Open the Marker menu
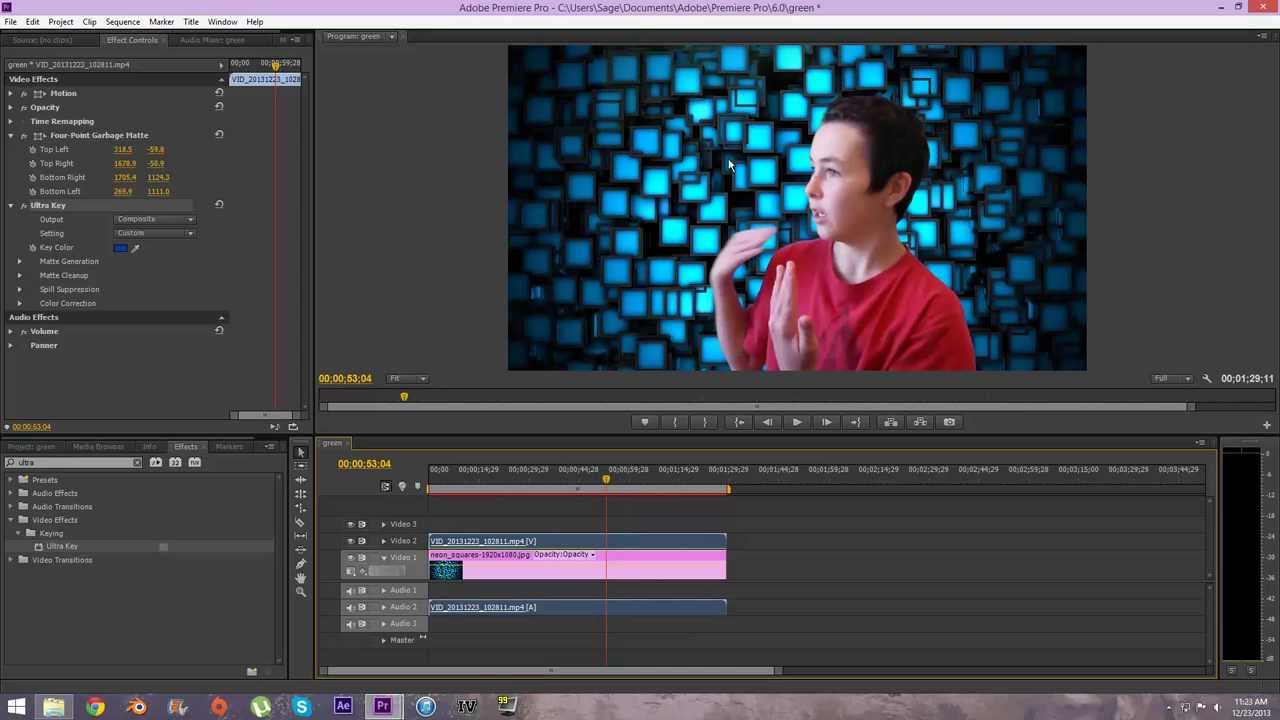This screenshot has width=1280, height=720. tap(161, 21)
